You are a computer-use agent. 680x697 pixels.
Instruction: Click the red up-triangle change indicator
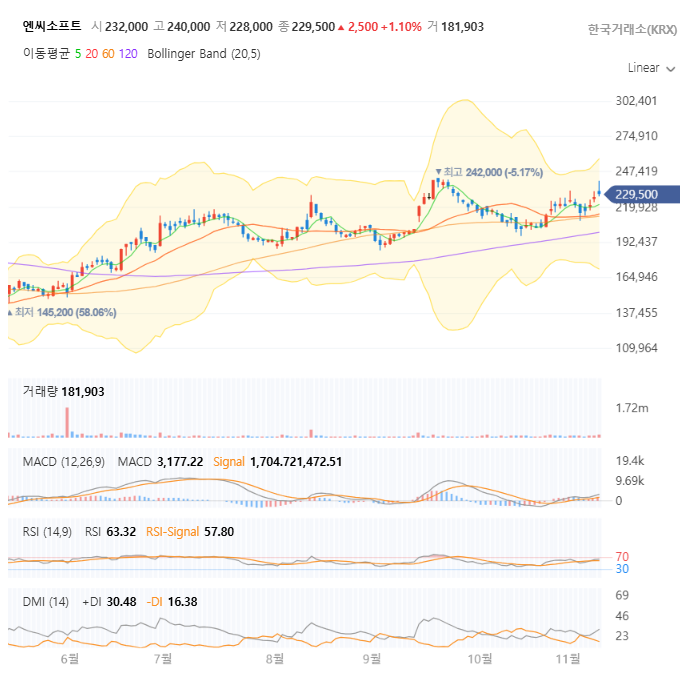(x=341, y=28)
